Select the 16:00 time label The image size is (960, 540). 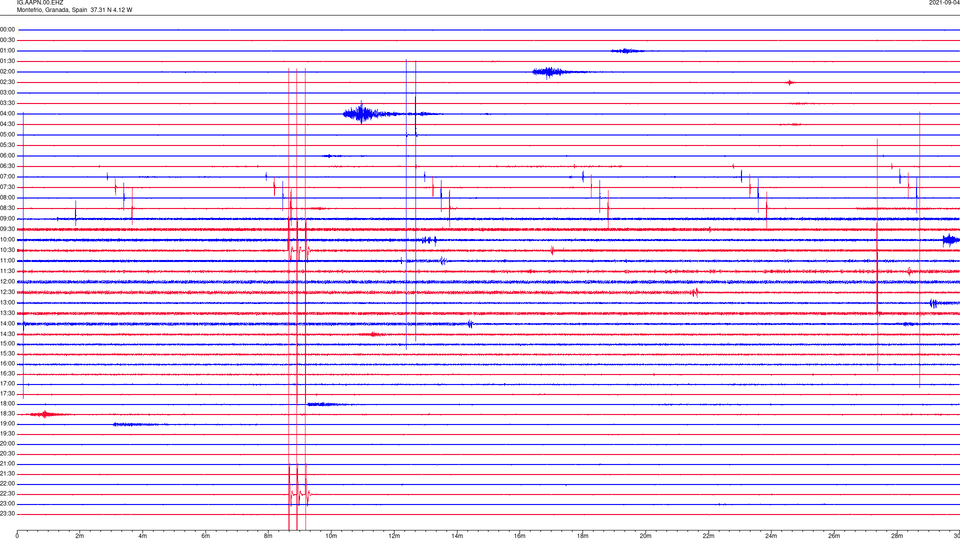click(x=7, y=364)
